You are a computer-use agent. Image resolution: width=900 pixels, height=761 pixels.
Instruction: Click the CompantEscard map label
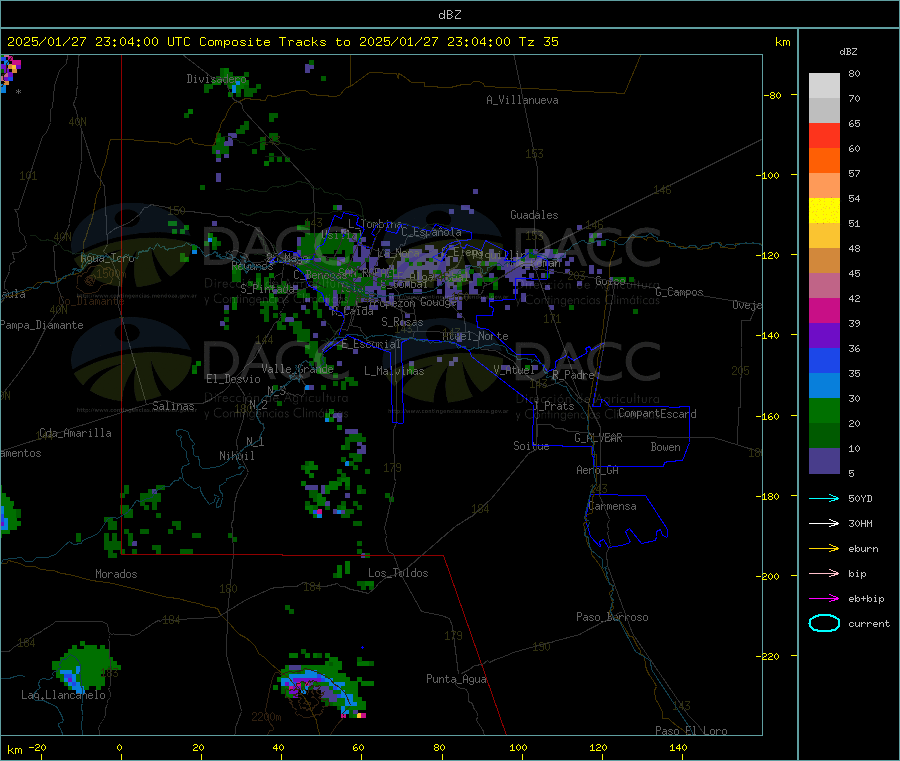(x=657, y=414)
